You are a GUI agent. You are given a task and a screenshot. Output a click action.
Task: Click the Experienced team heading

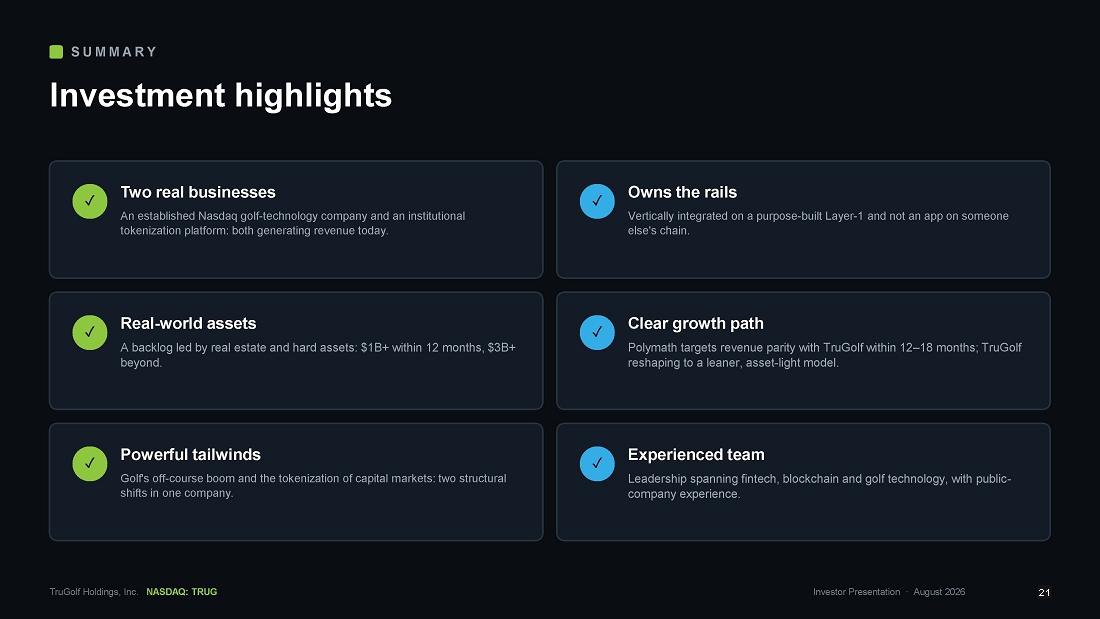pos(696,455)
